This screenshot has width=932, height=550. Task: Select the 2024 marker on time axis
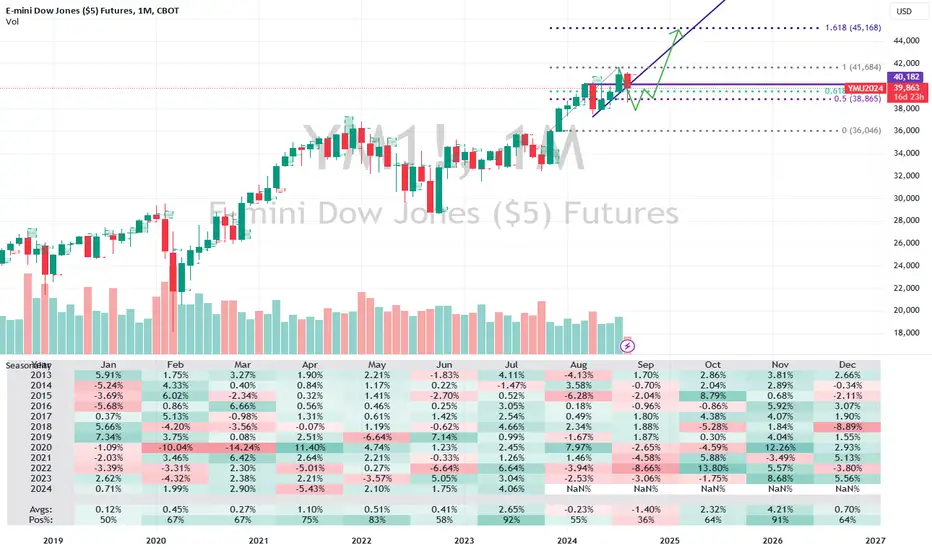tap(566, 540)
